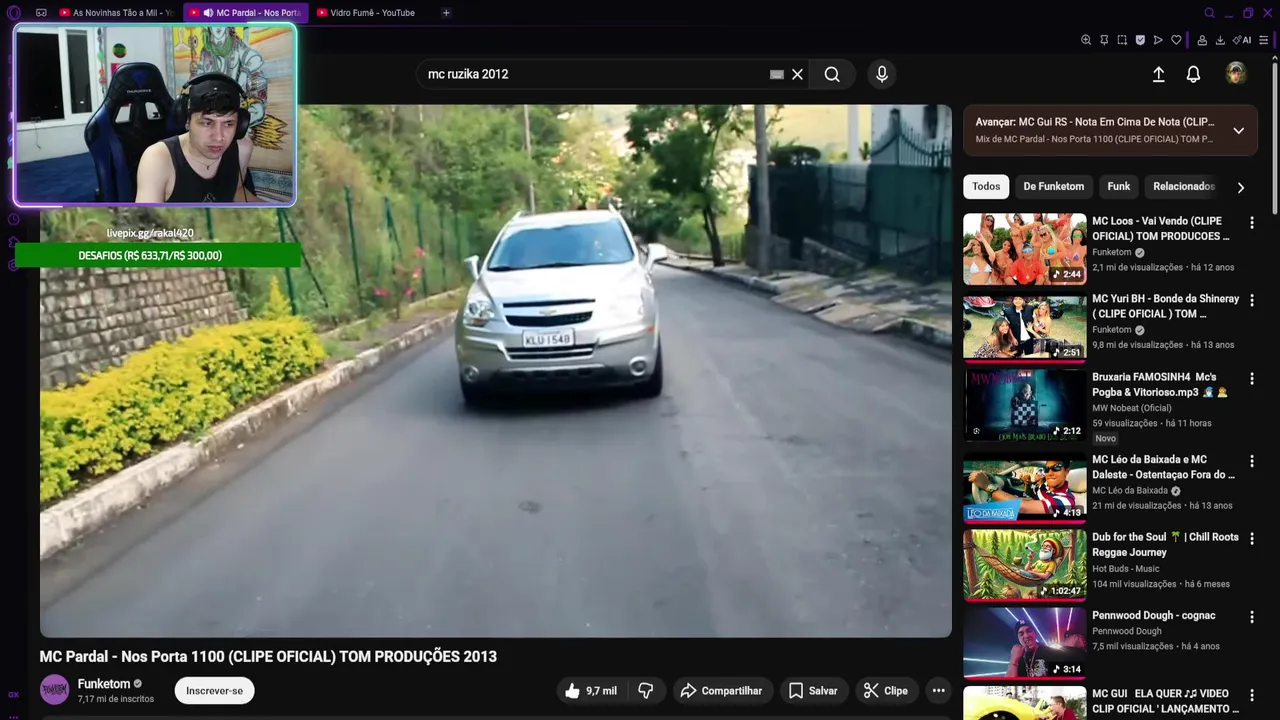
Task: Click the My Flow send icon
Action: [1158, 40]
